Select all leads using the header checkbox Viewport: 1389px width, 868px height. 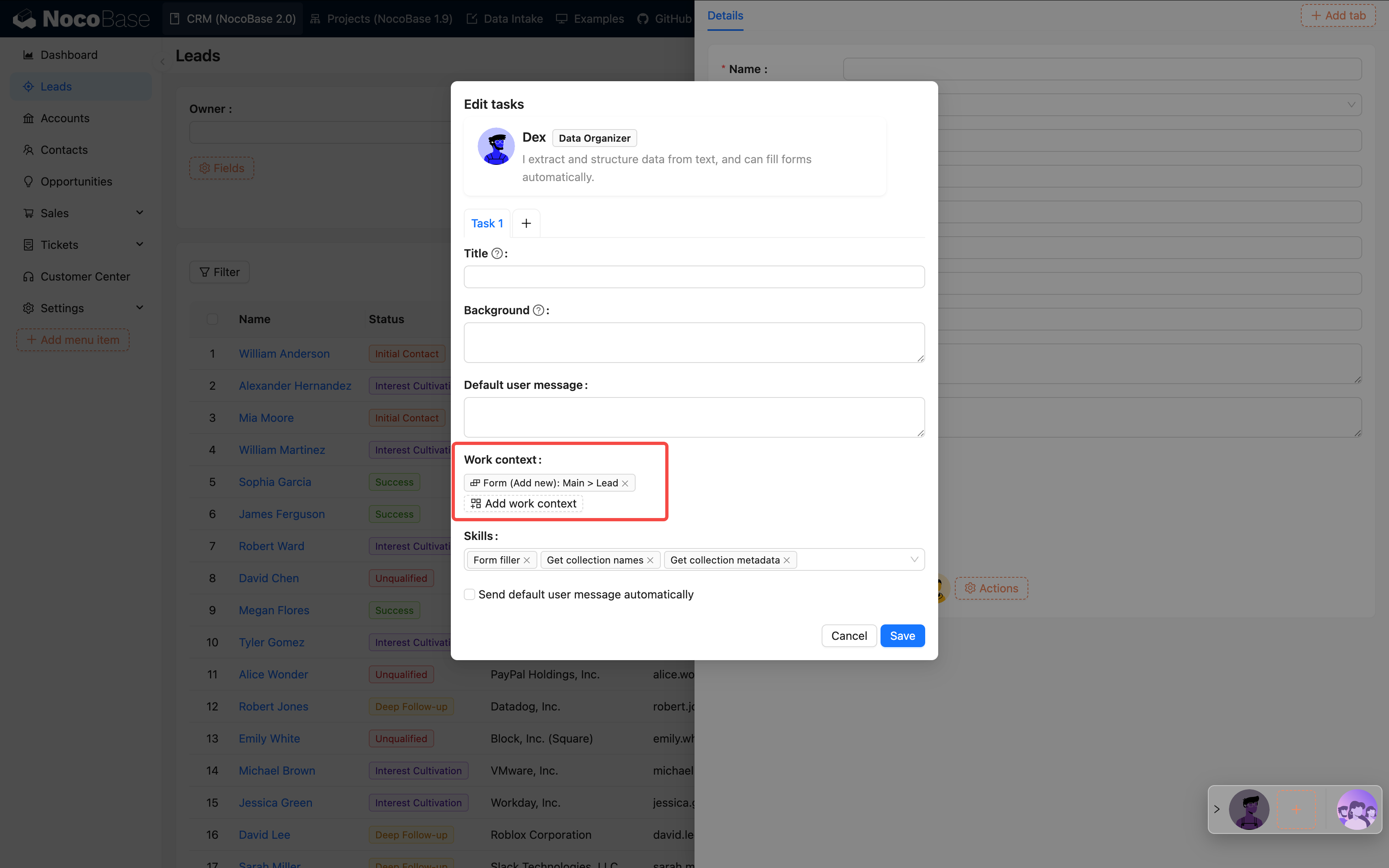pos(212,319)
